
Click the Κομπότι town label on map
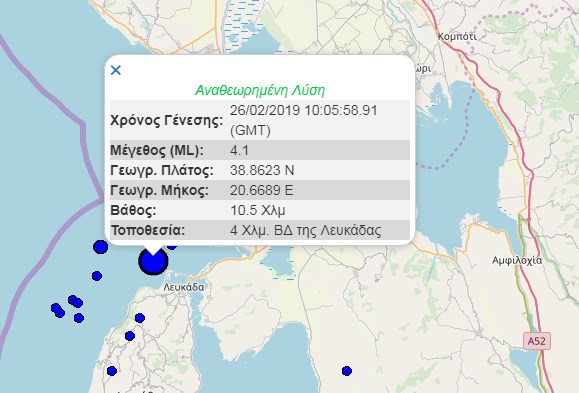457,37
